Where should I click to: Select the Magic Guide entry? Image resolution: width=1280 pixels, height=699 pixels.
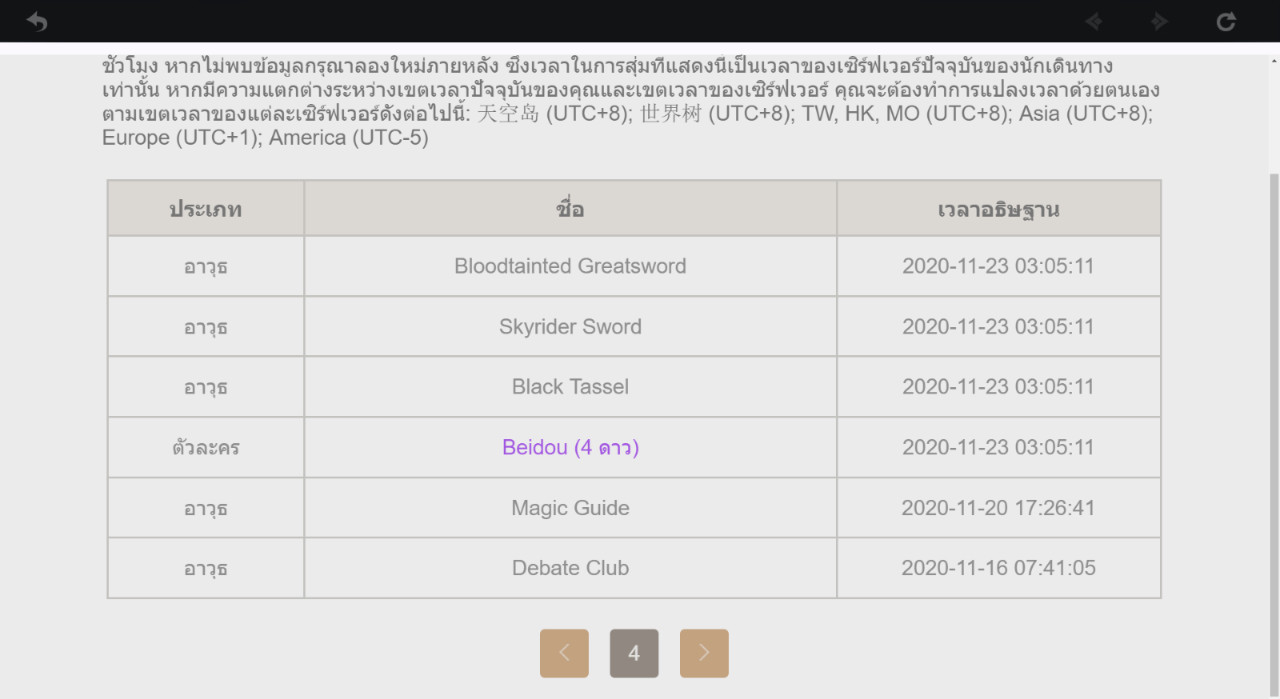tap(570, 508)
